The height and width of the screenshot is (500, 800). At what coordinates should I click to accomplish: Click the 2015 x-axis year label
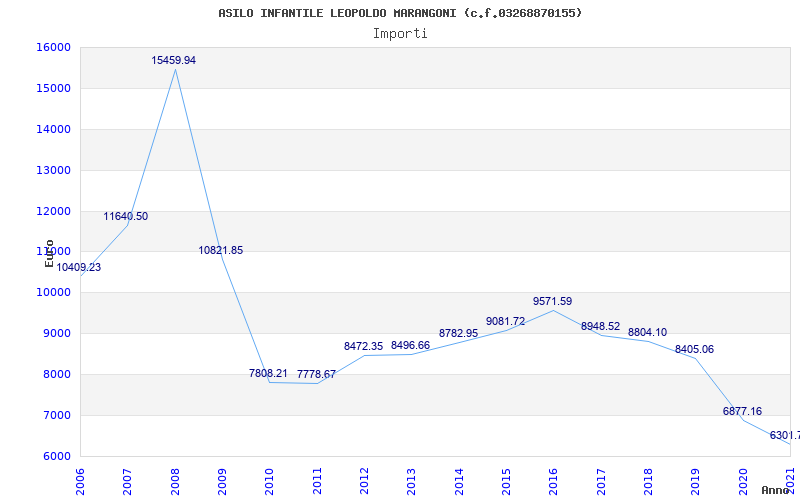point(506,482)
